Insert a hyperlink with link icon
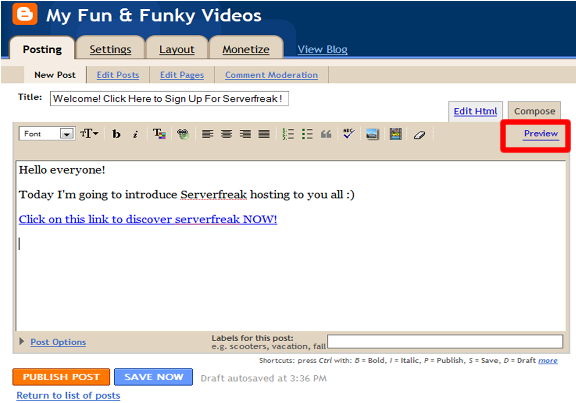Screen dimensions: 576x403 pos(183,134)
